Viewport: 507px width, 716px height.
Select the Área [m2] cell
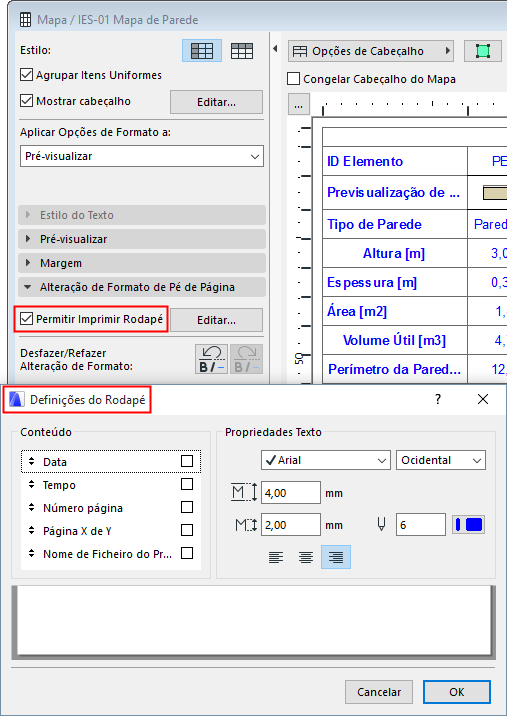coord(395,311)
